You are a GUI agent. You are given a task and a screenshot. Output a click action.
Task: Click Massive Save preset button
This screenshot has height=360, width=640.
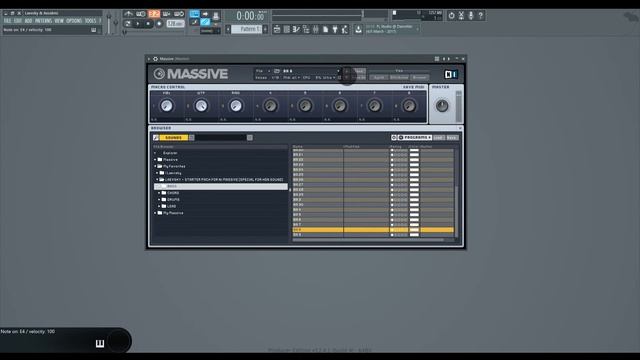point(359,71)
